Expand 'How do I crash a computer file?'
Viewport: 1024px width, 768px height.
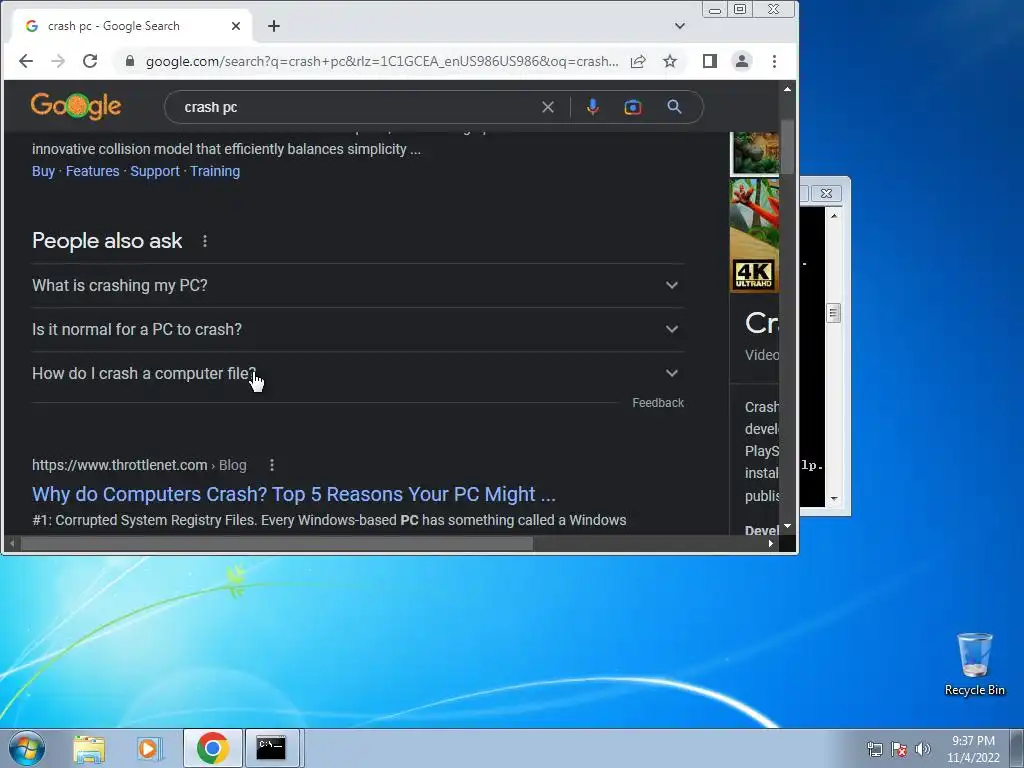(x=358, y=374)
